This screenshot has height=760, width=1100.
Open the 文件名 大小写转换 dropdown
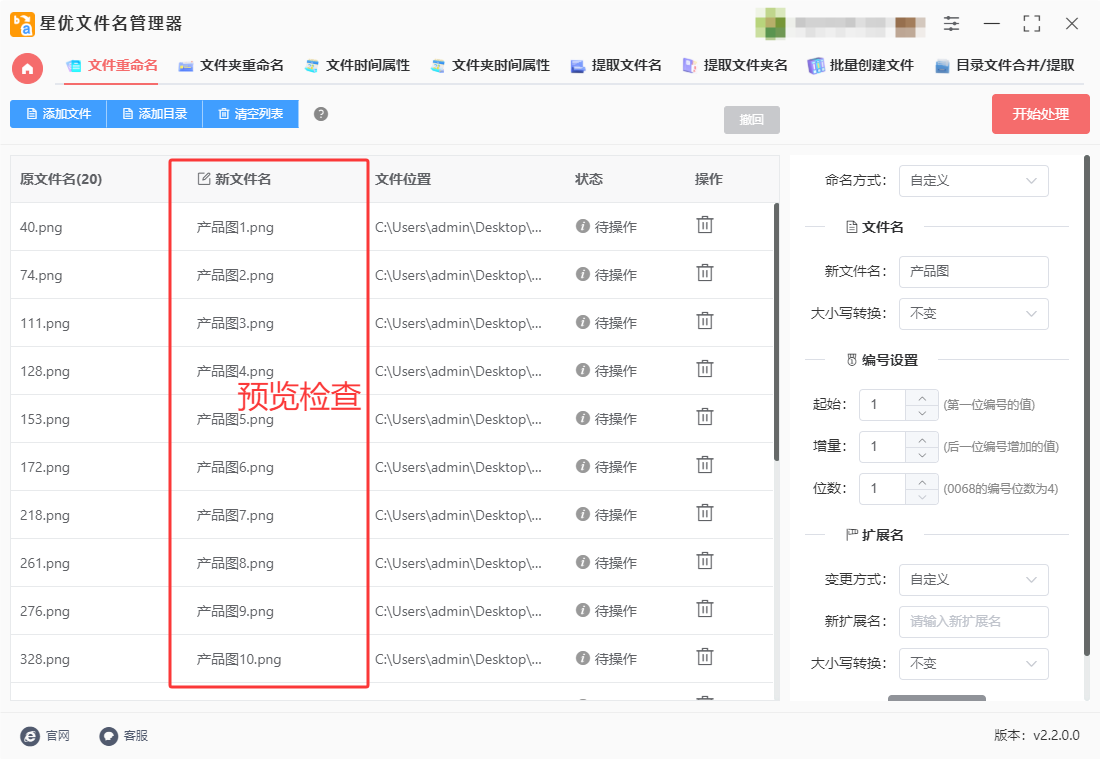coord(974,314)
